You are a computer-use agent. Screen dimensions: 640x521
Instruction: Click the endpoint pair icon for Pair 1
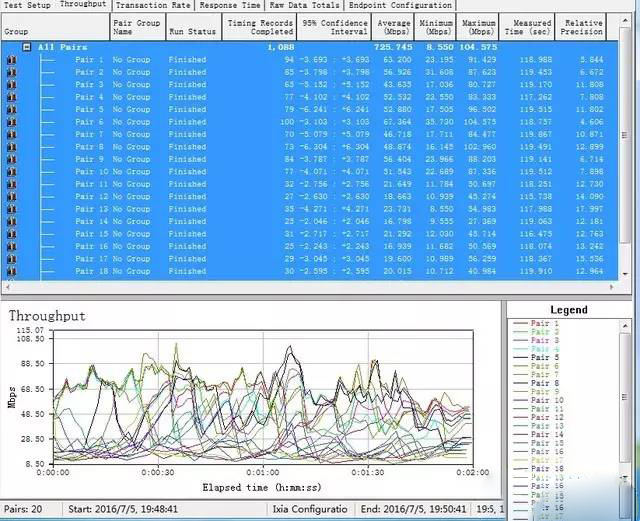point(11,60)
